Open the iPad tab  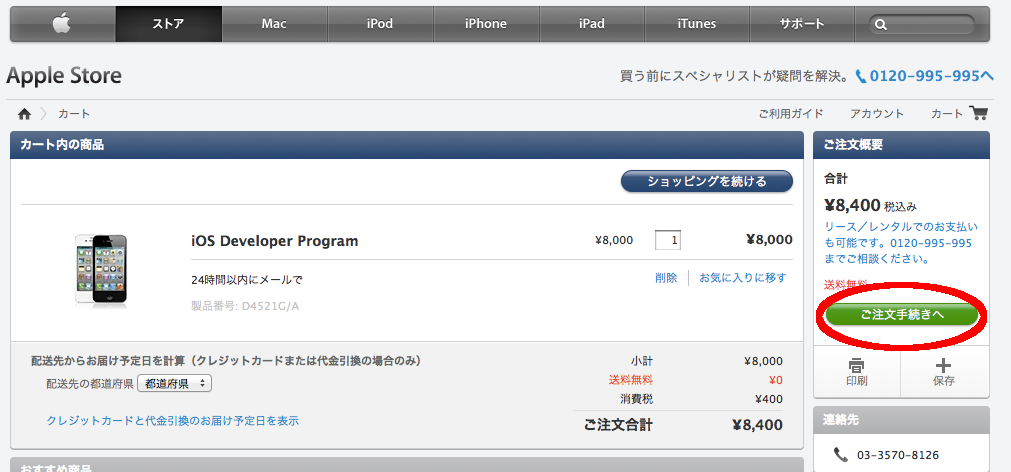point(591,24)
